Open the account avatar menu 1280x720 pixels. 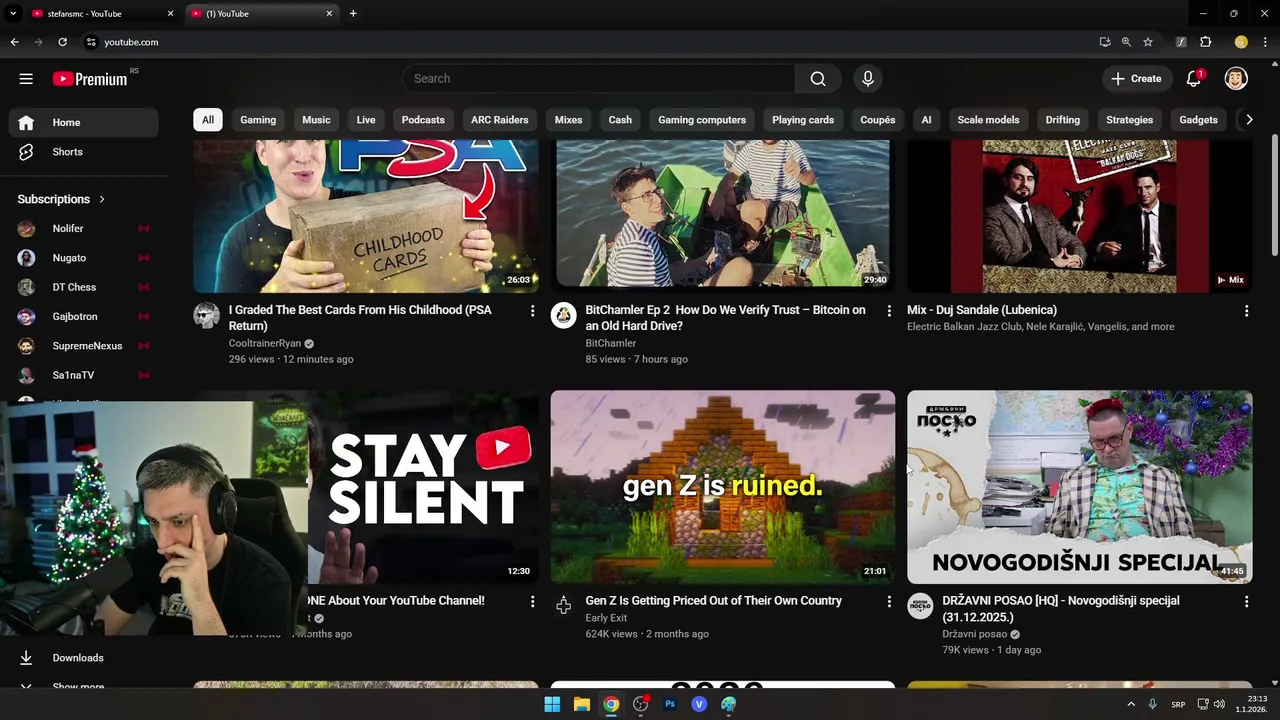point(1236,79)
